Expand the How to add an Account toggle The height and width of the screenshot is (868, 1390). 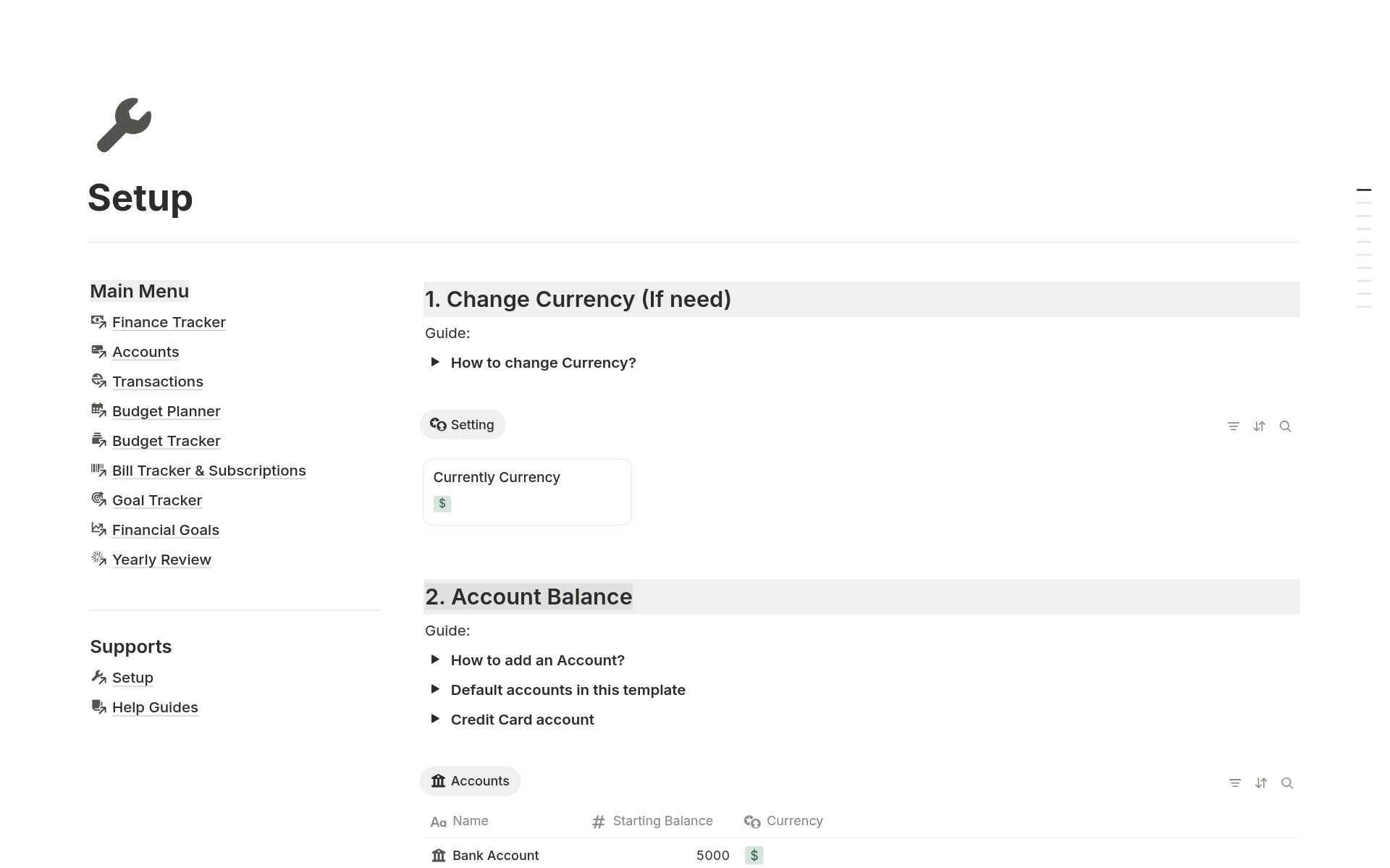click(435, 660)
